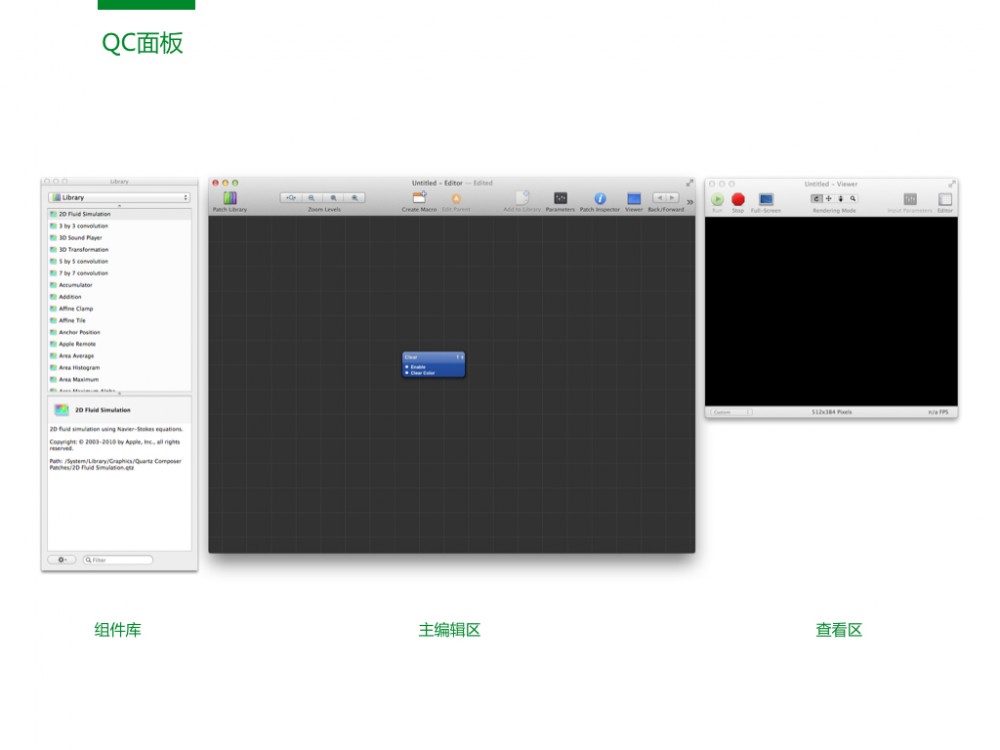Select the Accumulator patch in the library list
Image resolution: width=1000 pixels, height=750 pixels.
pyautogui.click(x=75, y=285)
